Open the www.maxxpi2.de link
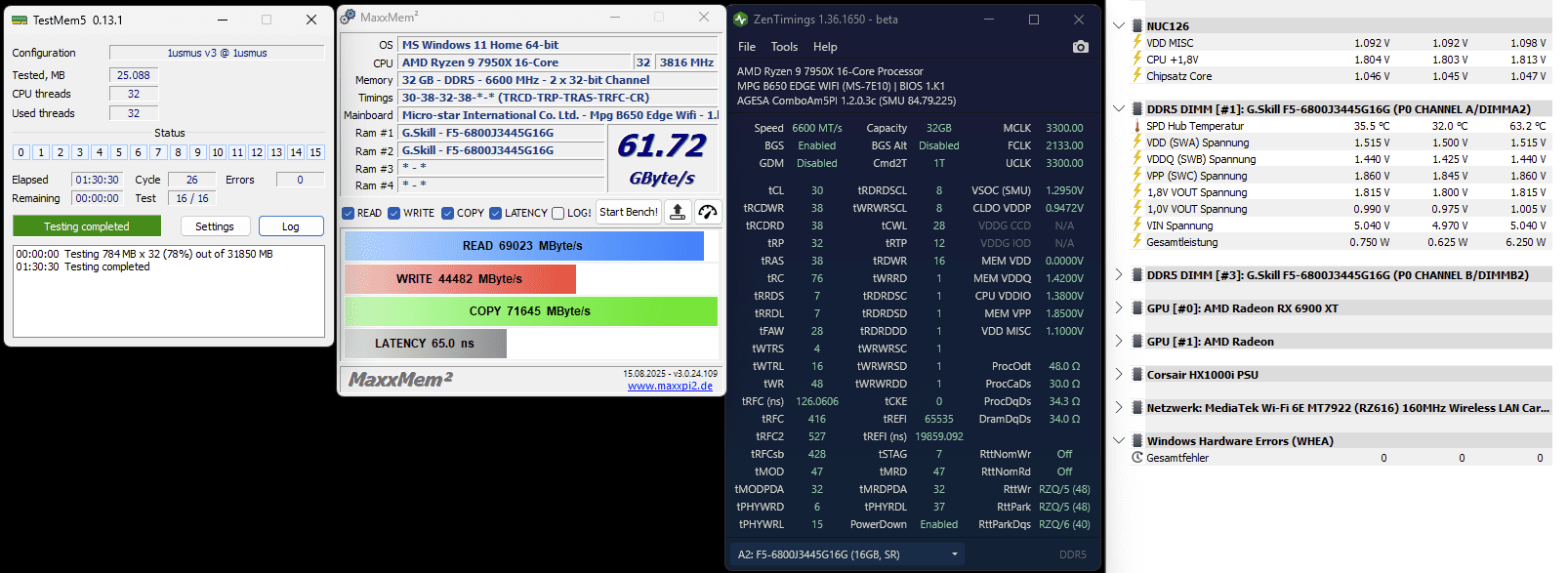Image resolution: width=1568 pixels, height=573 pixels. click(x=670, y=386)
